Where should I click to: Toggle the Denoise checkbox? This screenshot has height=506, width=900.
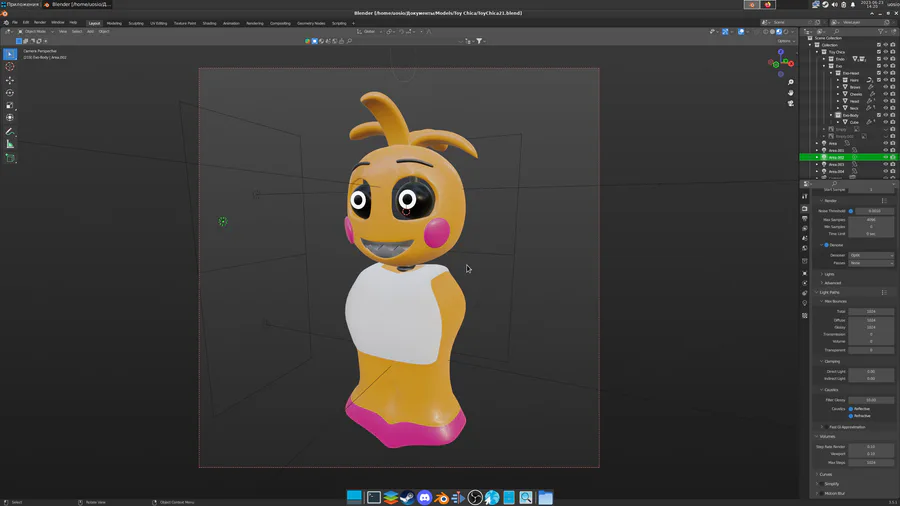pos(827,245)
